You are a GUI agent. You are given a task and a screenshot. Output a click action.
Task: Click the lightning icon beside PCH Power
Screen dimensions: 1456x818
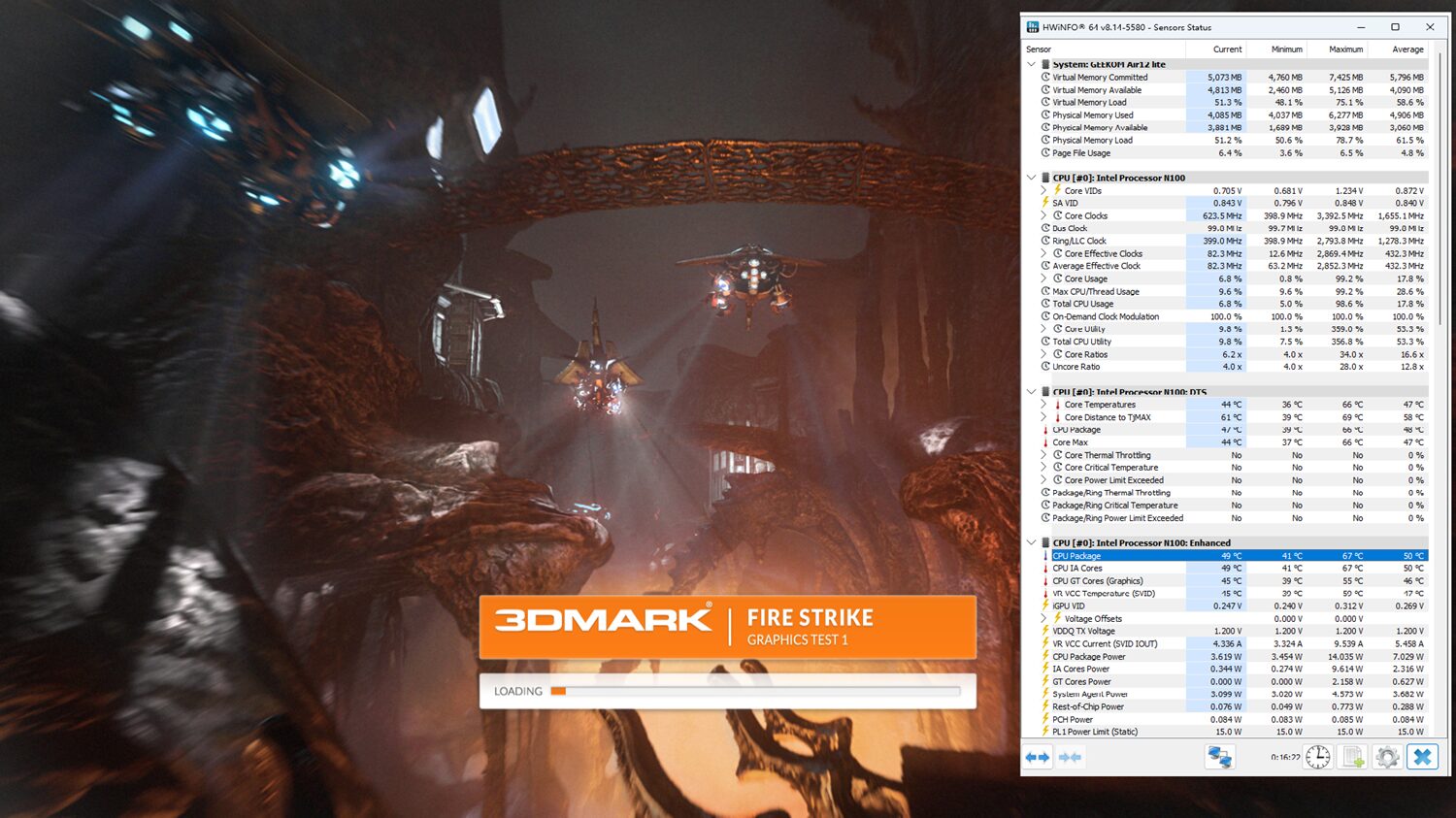1045,719
